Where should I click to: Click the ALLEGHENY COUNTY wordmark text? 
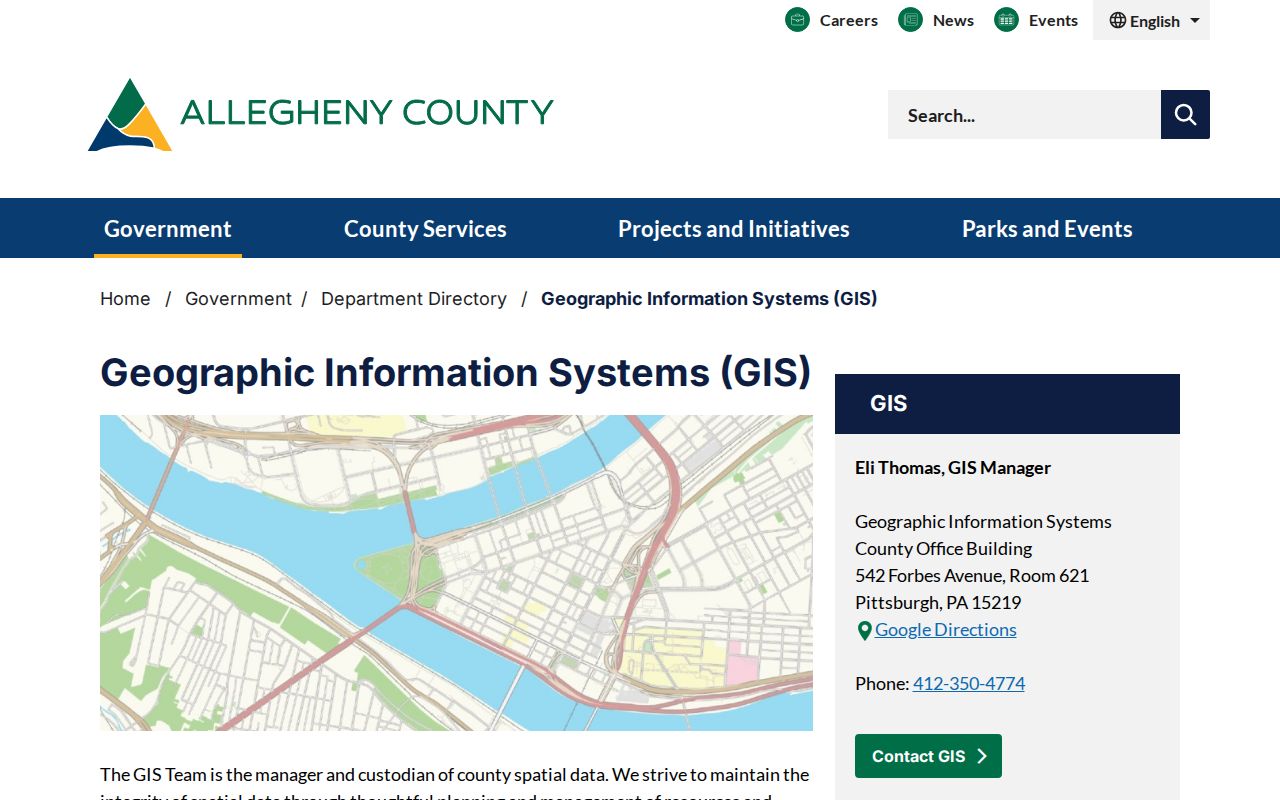[367, 112]
